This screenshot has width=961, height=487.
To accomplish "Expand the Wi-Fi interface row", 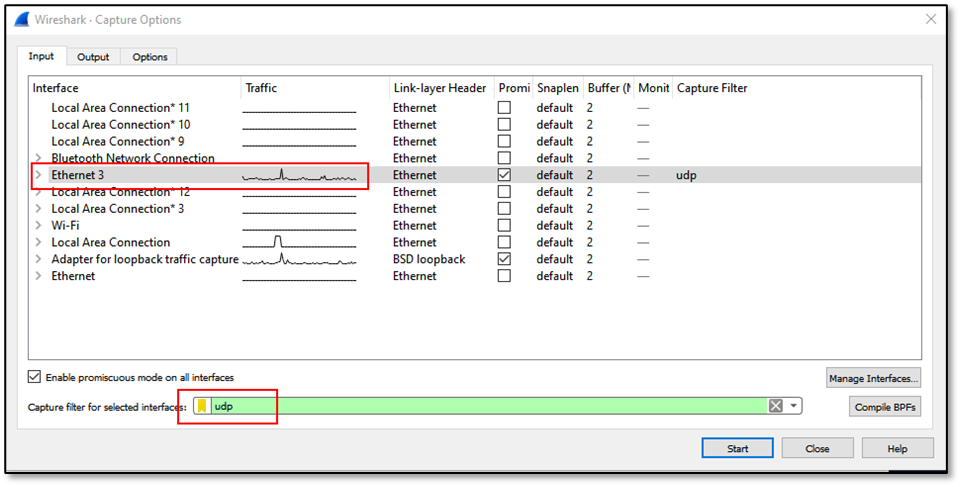I will [38, 225].
